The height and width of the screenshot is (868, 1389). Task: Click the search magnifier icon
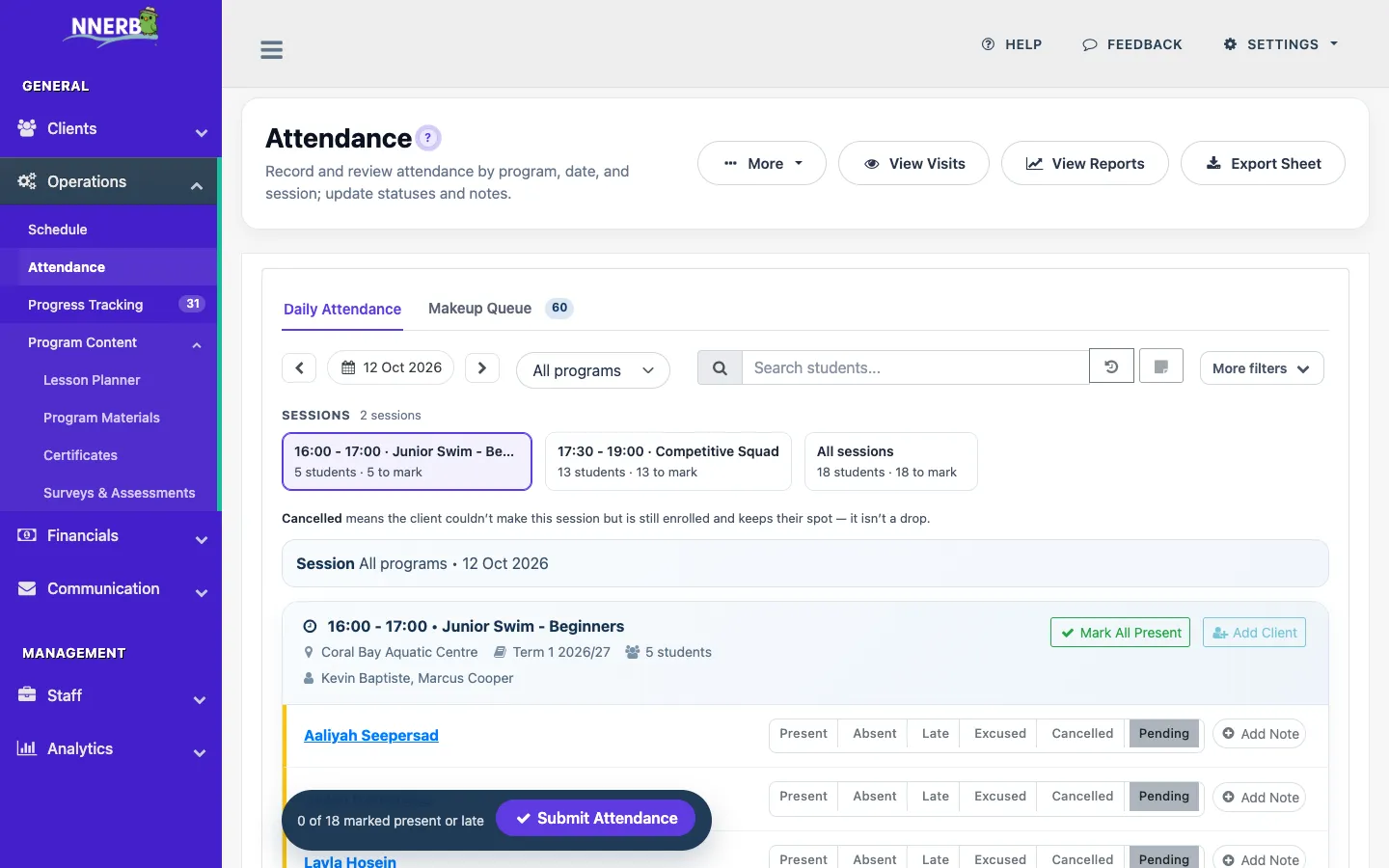coord(720,367)
